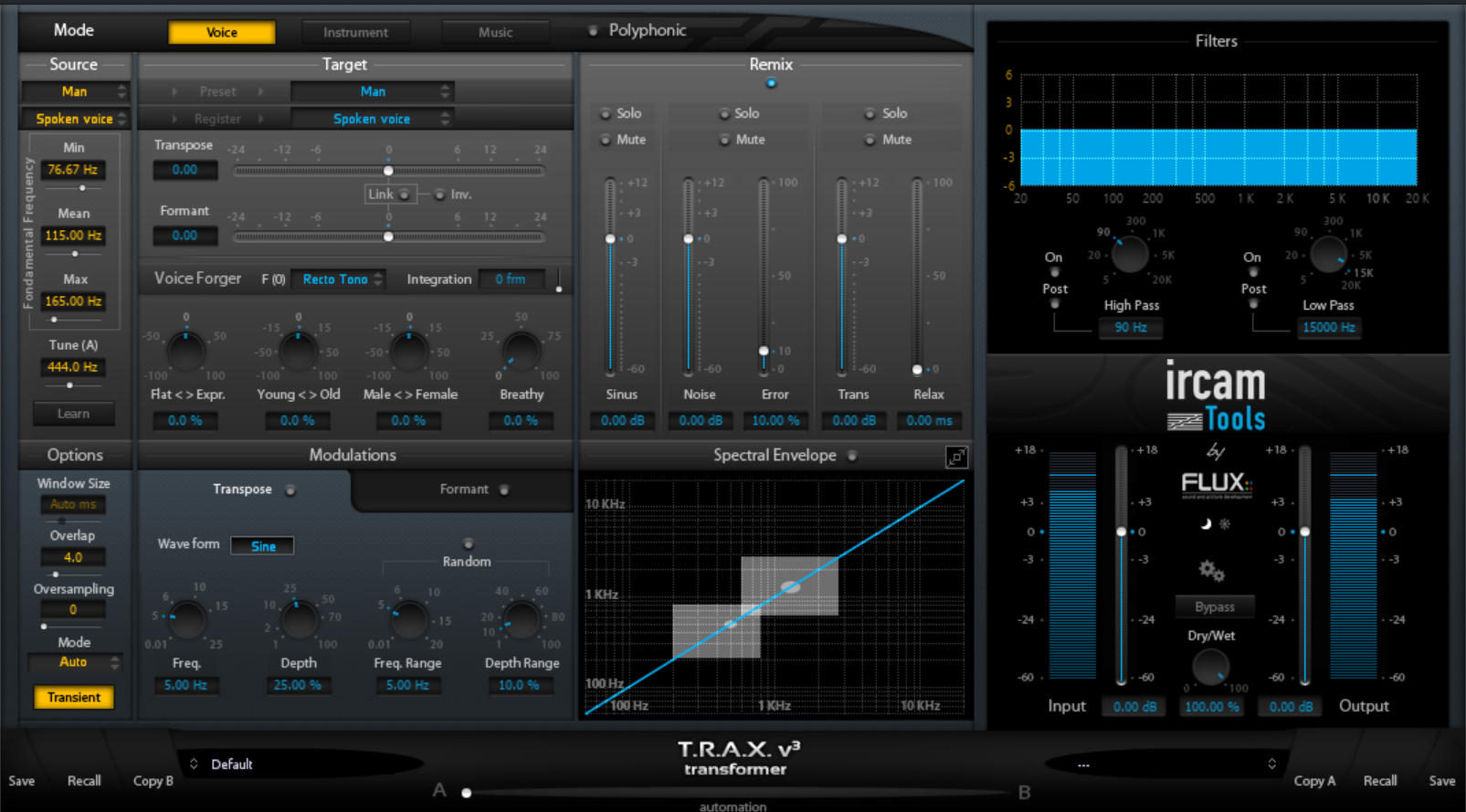This screenshot has height=812, width=1466.
Task: Select the Music mode
Action: (x=496, y=32)
